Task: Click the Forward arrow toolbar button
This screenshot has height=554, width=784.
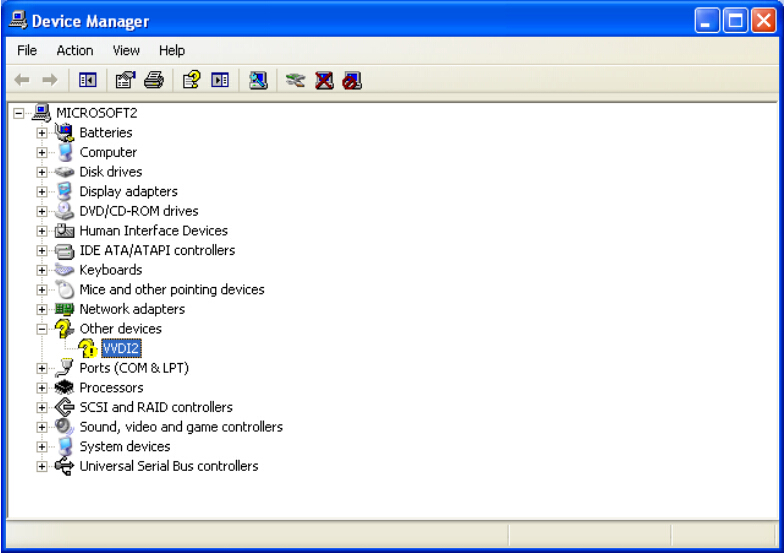Action: coord(50,80)
